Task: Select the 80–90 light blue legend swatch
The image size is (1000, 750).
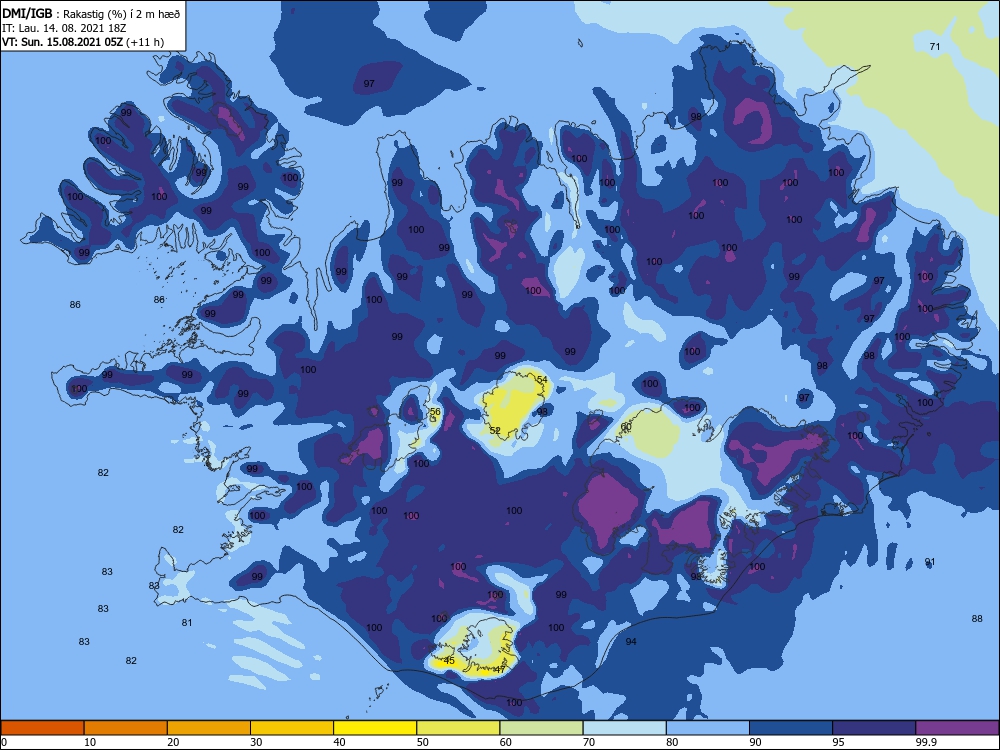Action: tap(708, 728)
